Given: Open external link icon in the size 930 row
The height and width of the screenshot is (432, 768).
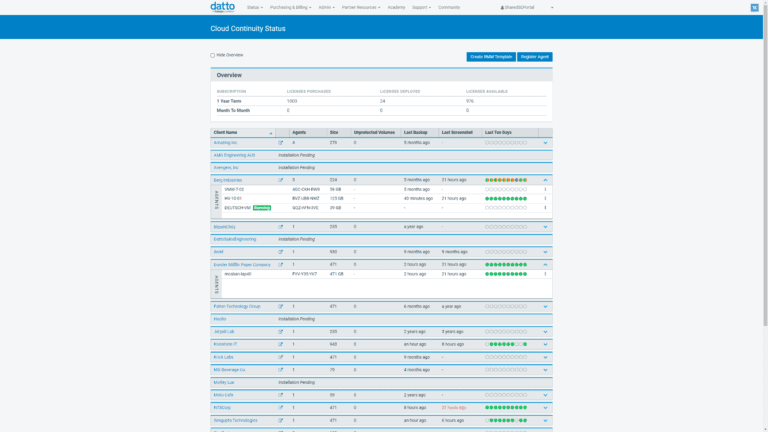Looking at the screenshot, I should coord(281,252).
